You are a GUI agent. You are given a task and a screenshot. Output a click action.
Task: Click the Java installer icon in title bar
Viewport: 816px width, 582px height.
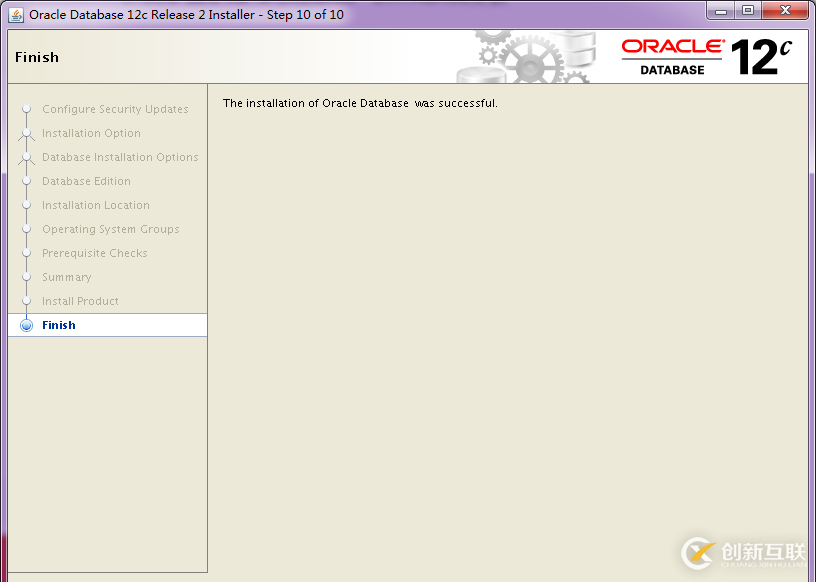click(16, 15)
